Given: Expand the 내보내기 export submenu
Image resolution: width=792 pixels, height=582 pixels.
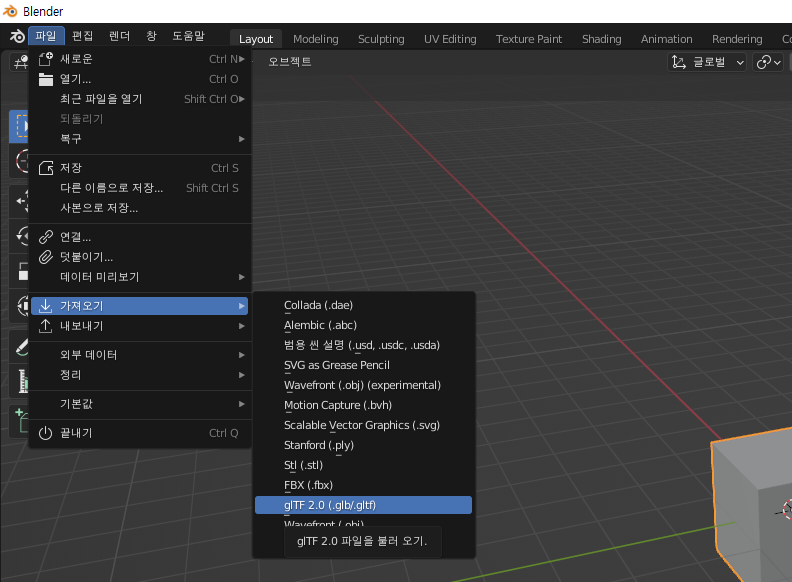Looking at the screenshot, I should point(140,326).
